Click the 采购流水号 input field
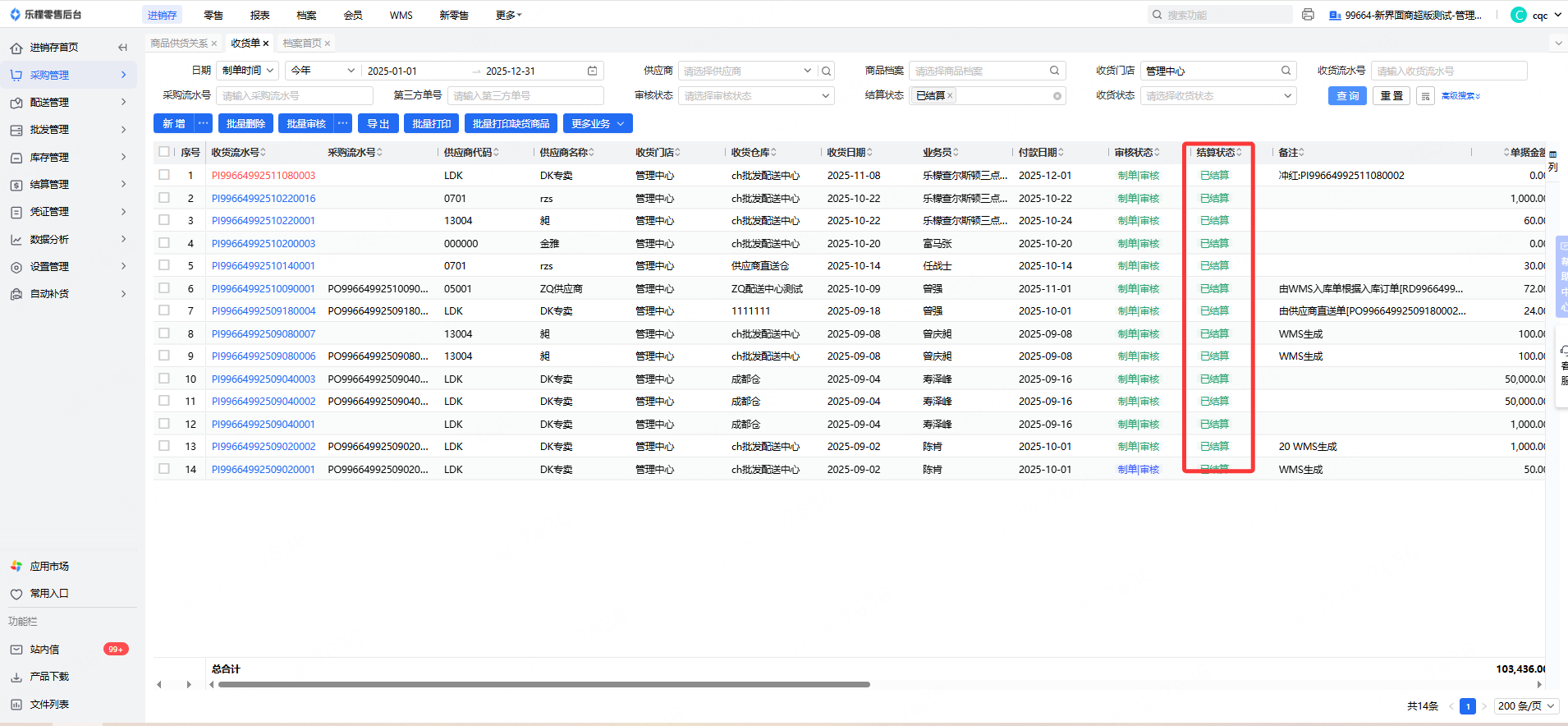The image size is (1568, 726). pos(295,96)
